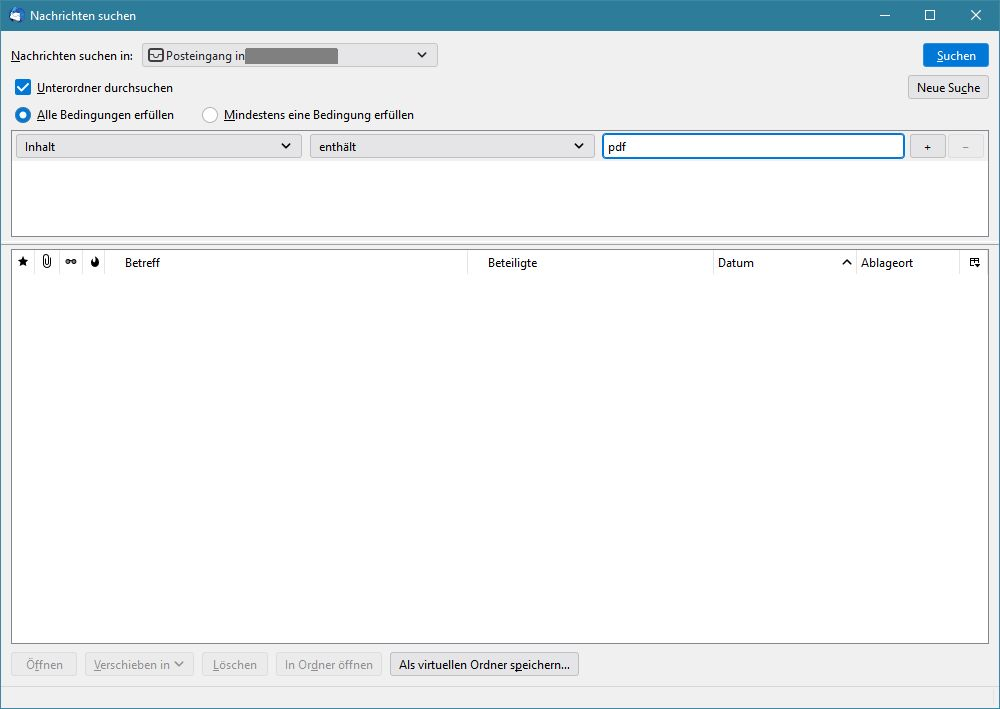
Task: Open the Posteingang folder dropdown
Action: (290, 55)
